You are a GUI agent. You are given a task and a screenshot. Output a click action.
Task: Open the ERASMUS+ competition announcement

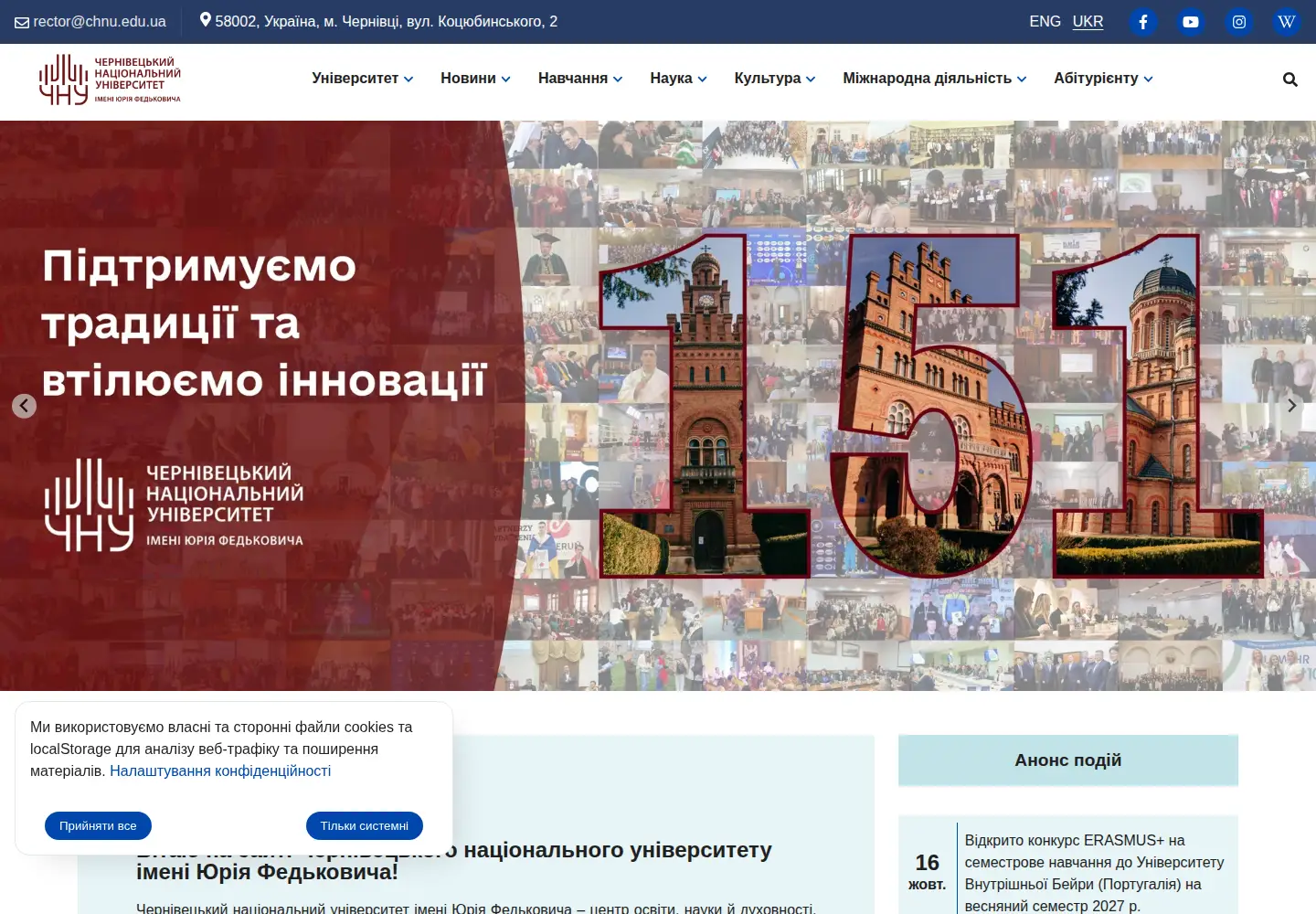click(x=1095, y=873)
